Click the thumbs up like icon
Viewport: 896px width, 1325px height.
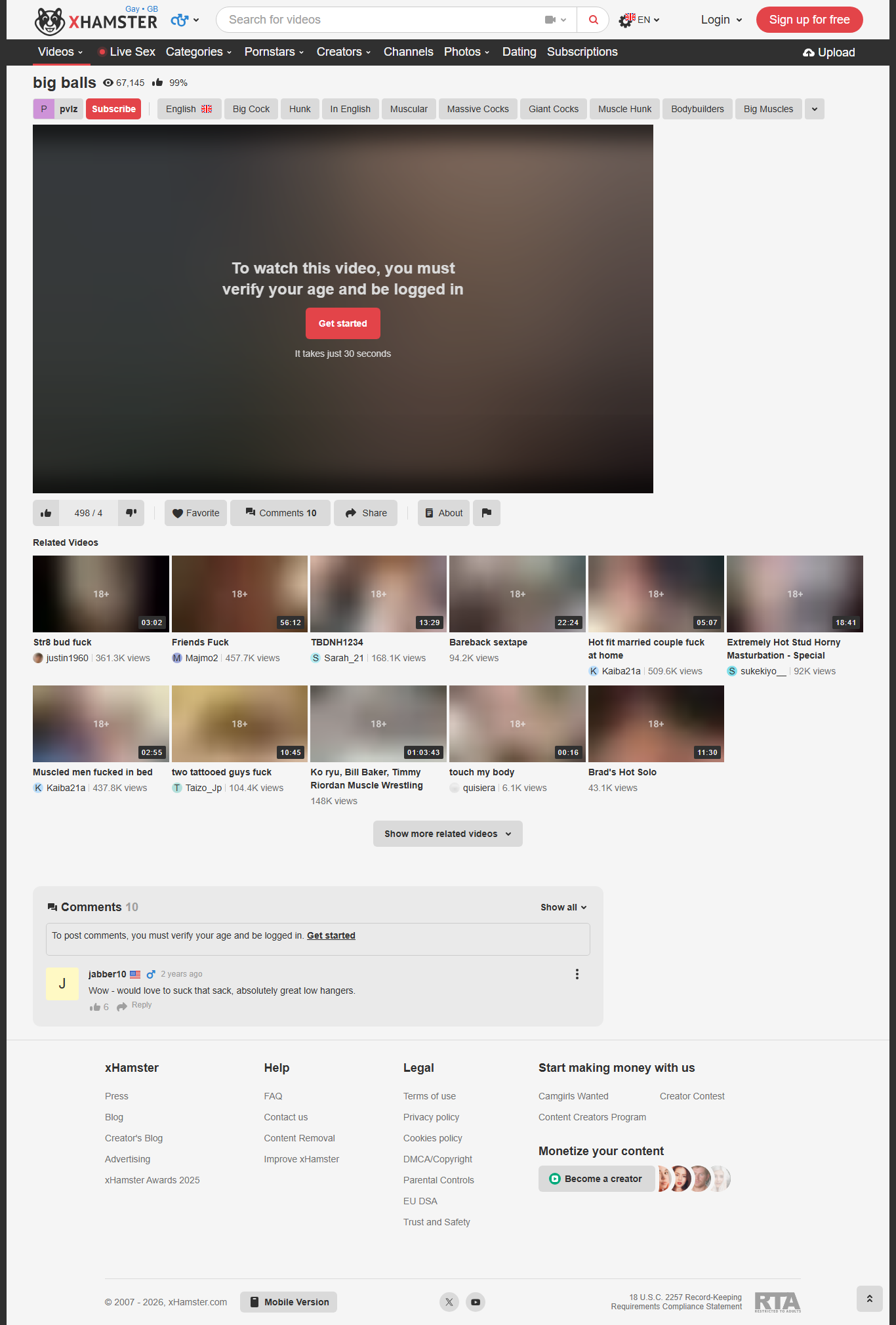pos(46,513)
